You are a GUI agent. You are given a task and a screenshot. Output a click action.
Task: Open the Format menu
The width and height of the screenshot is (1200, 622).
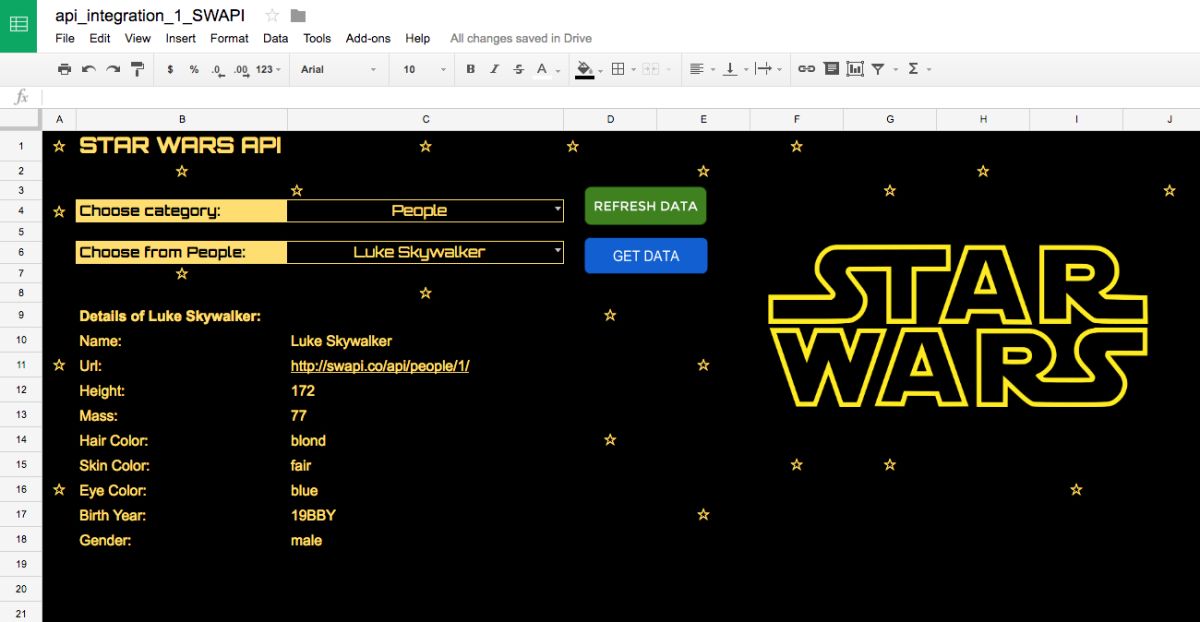coord(229,38)
